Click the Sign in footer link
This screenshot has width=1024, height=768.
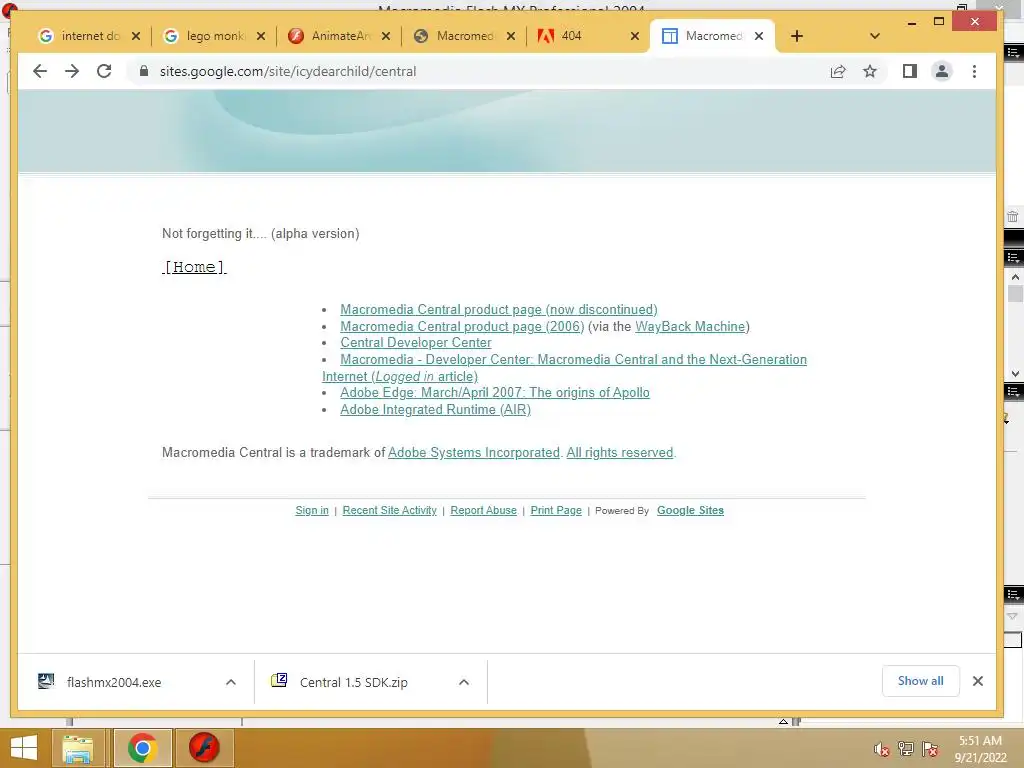(x=312, y=510)
